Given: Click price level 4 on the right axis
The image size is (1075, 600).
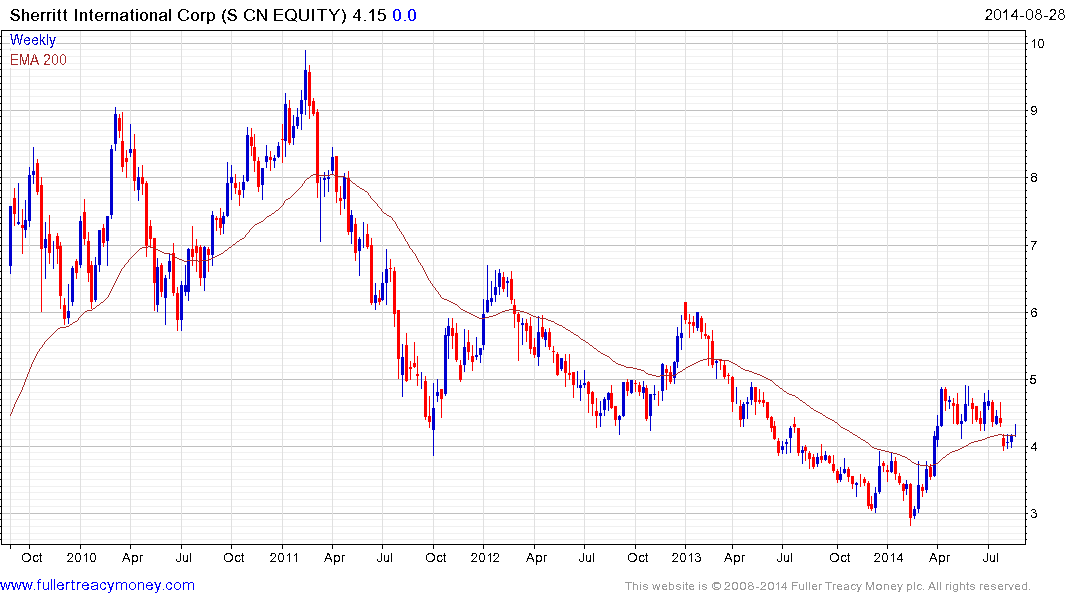Looking at the screenshot, I should (x=1035, y=447).
